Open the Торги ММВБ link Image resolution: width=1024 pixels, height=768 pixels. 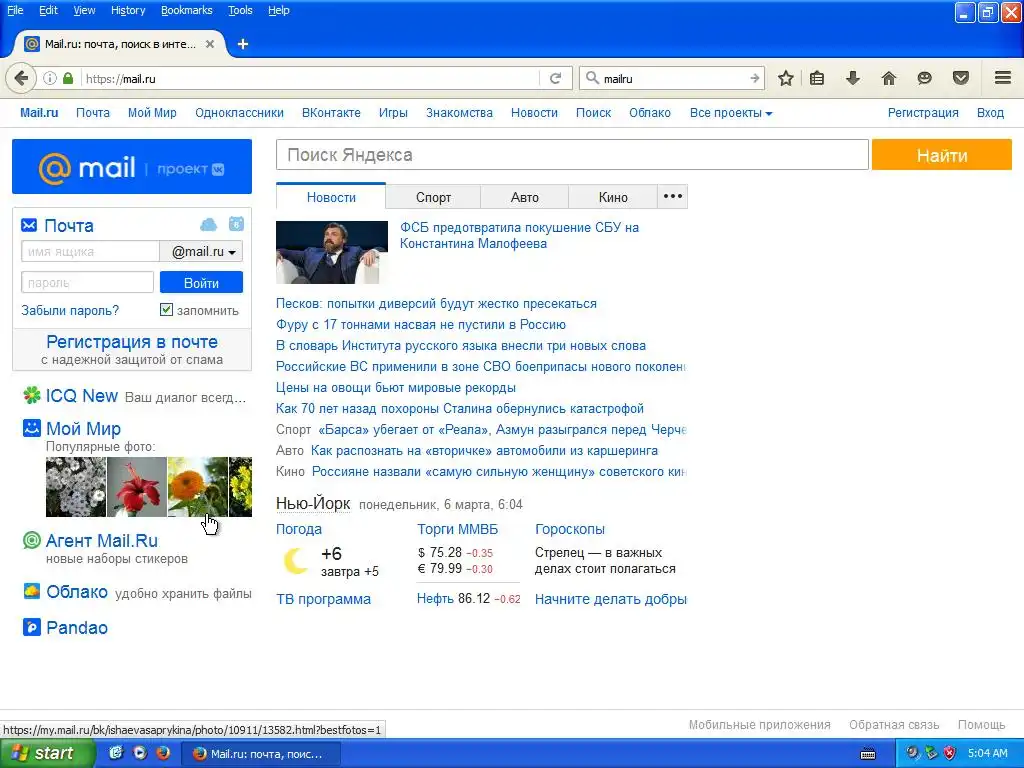(x=457, y=530)
